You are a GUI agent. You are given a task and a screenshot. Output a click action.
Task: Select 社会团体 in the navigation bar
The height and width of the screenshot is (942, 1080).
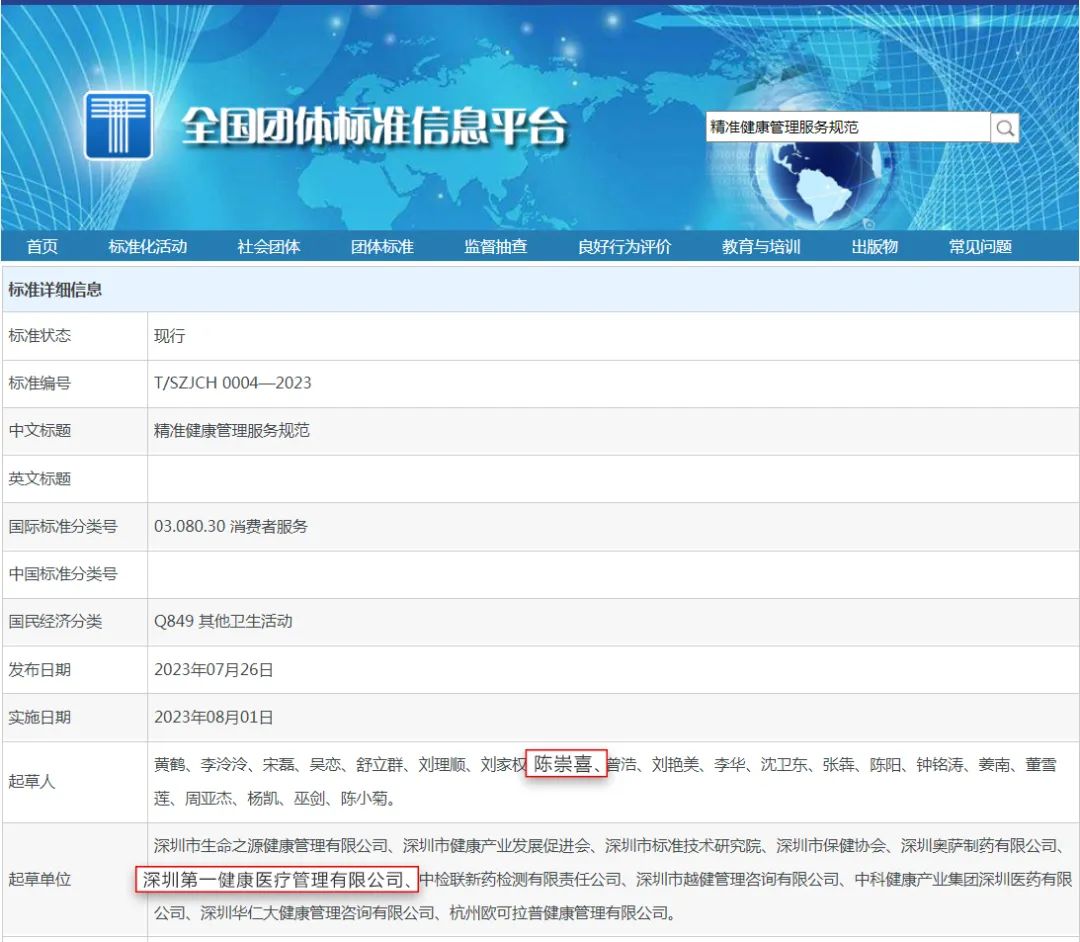tap(268, 247)
